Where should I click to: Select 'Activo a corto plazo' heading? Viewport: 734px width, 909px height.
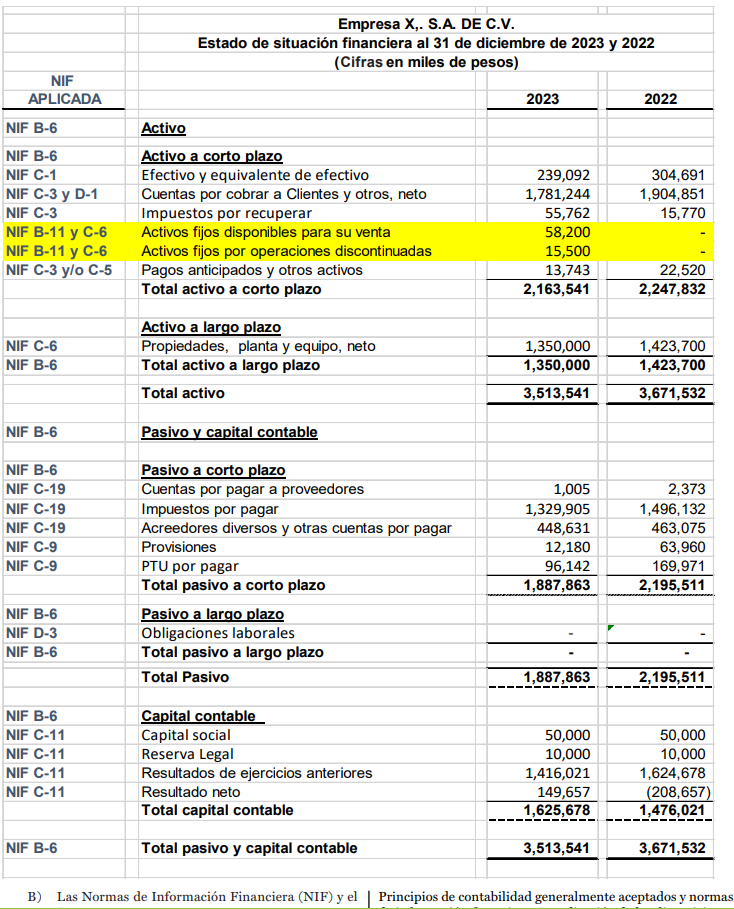point(212,156)
